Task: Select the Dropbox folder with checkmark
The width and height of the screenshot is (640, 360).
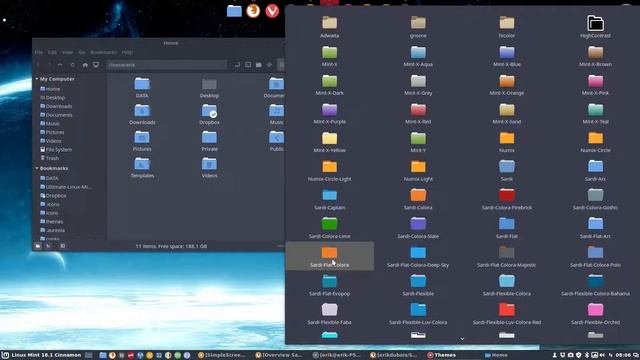Action: tap(209, 114)
